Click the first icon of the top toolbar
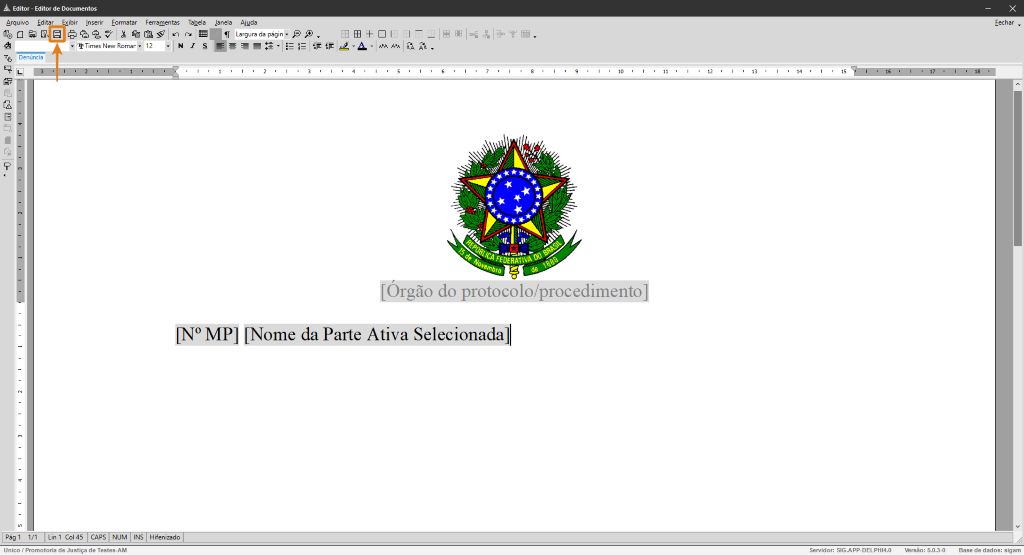 click(7, 34)
